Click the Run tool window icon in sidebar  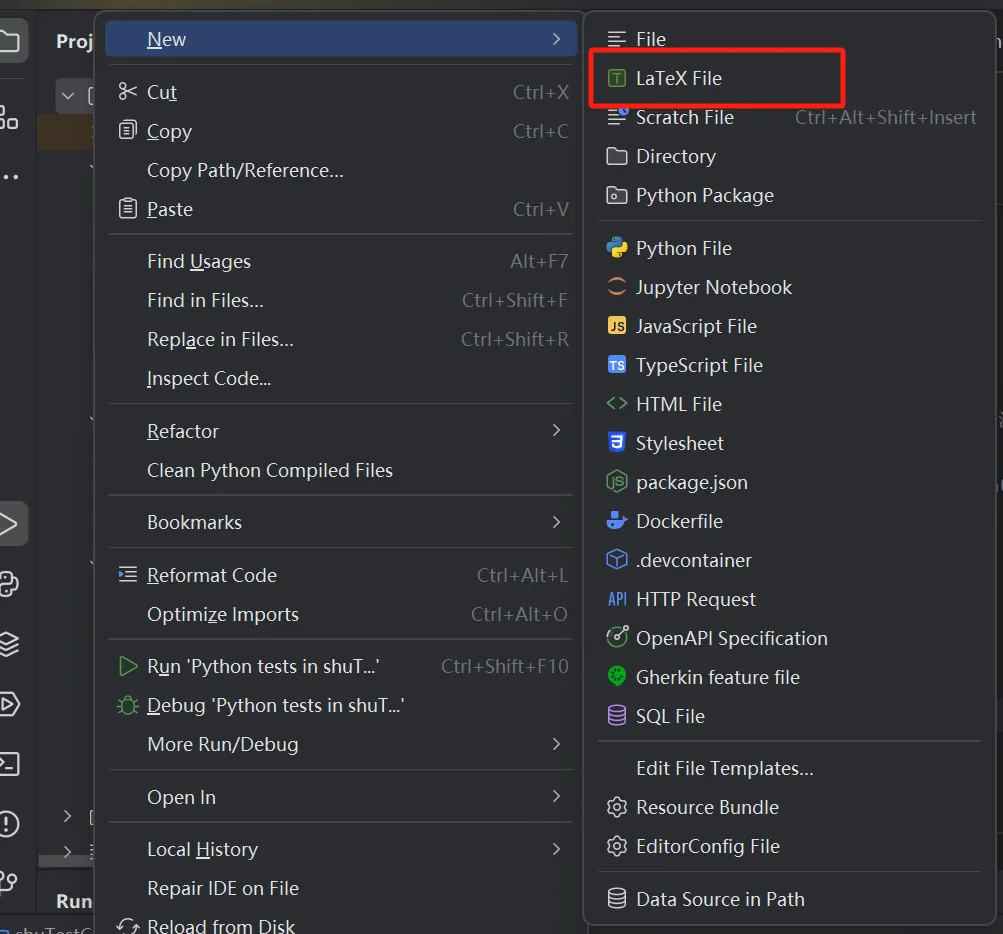10,523
